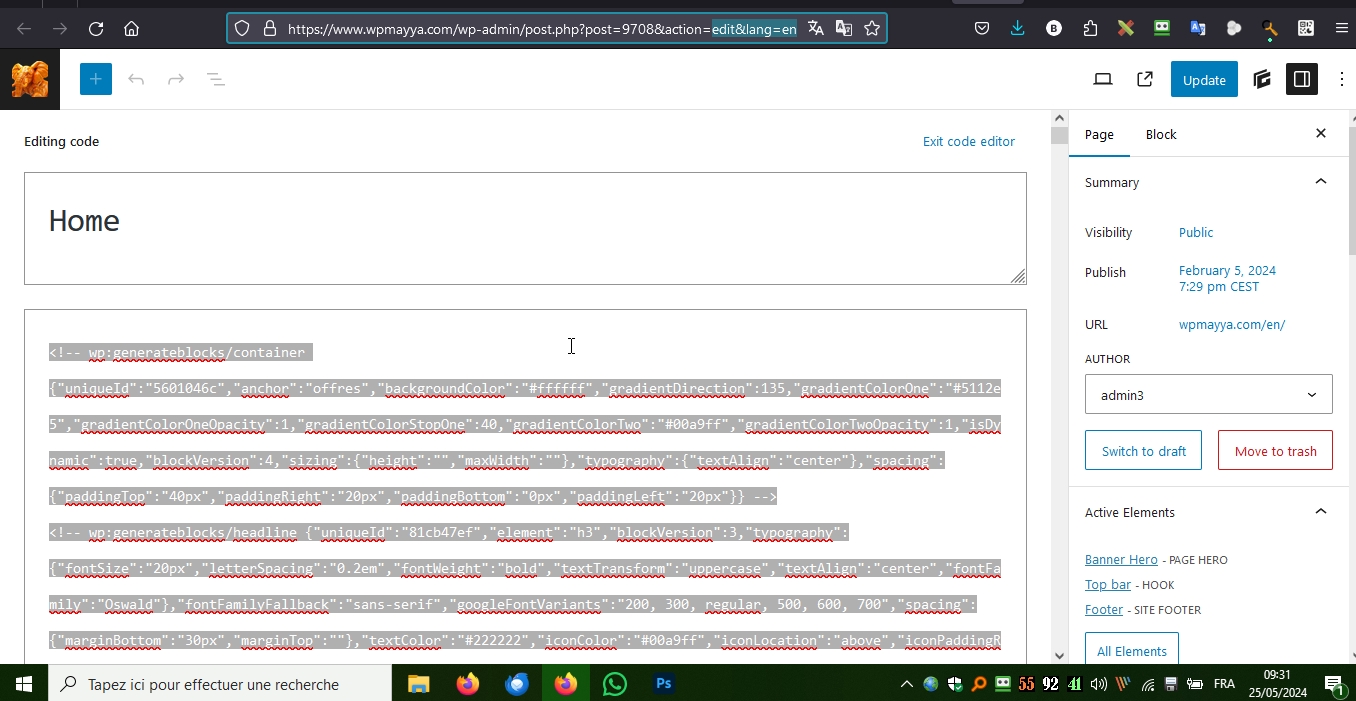The image size is (1356, 701).
Task: Click the Undo arrow in editor toolbar
Action: 136,79
